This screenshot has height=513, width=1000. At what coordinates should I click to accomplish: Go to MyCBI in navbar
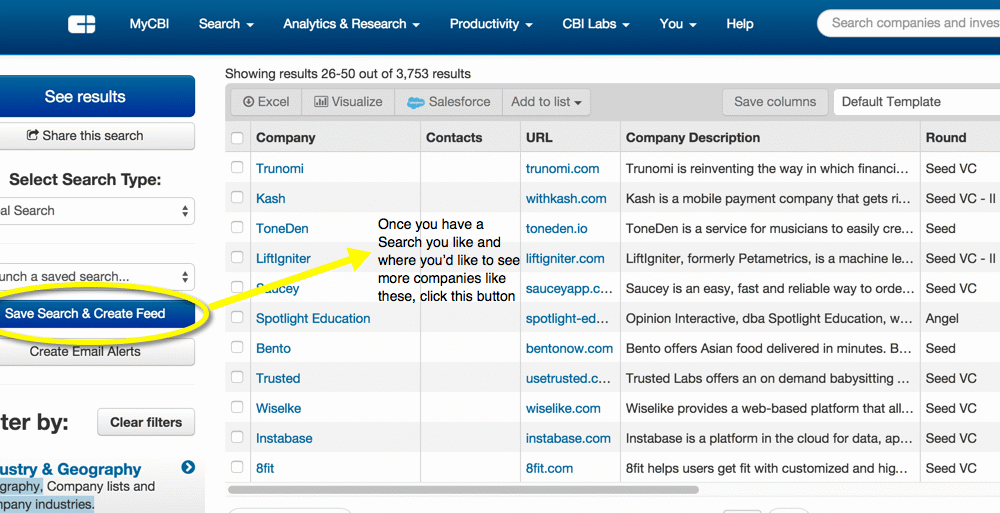[149, 24]
